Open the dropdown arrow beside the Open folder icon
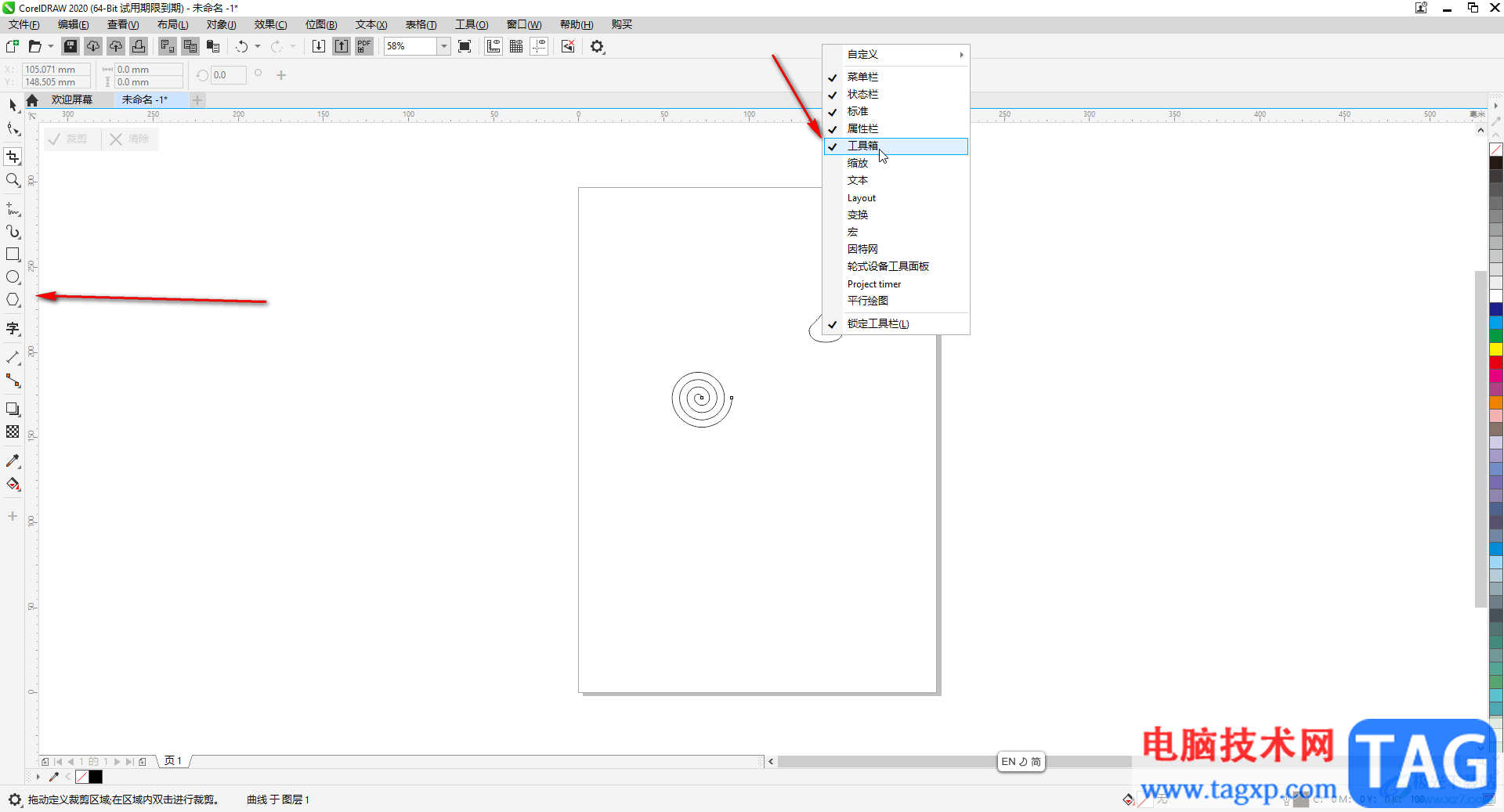This screenshot has height=812, width=1504. click(51, 46)
